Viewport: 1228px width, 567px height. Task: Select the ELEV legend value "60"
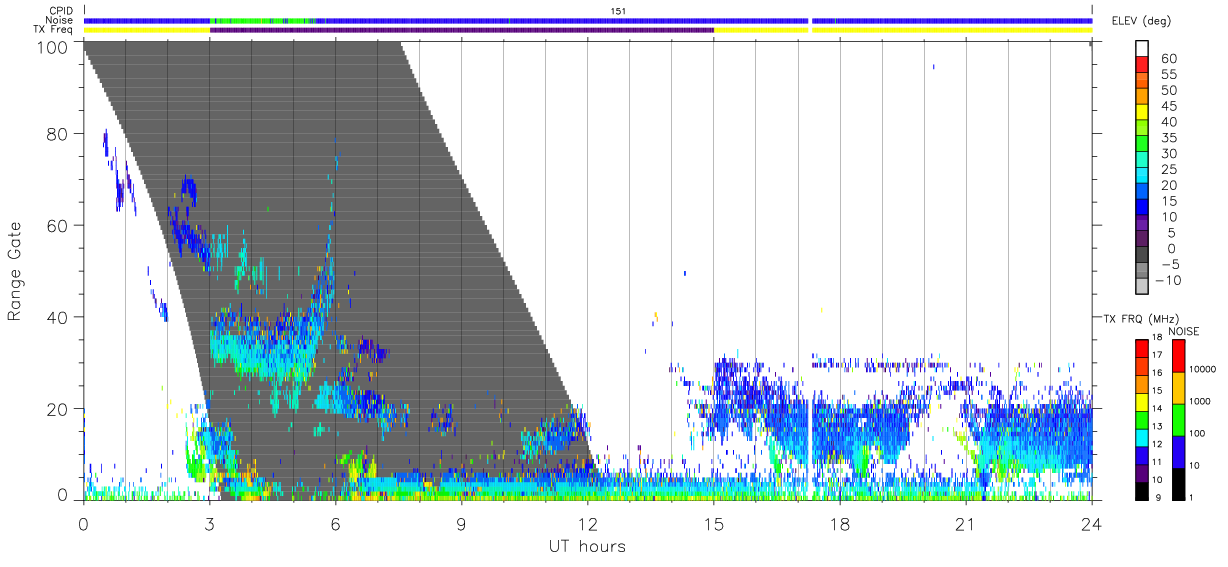tap(1168, 58)
